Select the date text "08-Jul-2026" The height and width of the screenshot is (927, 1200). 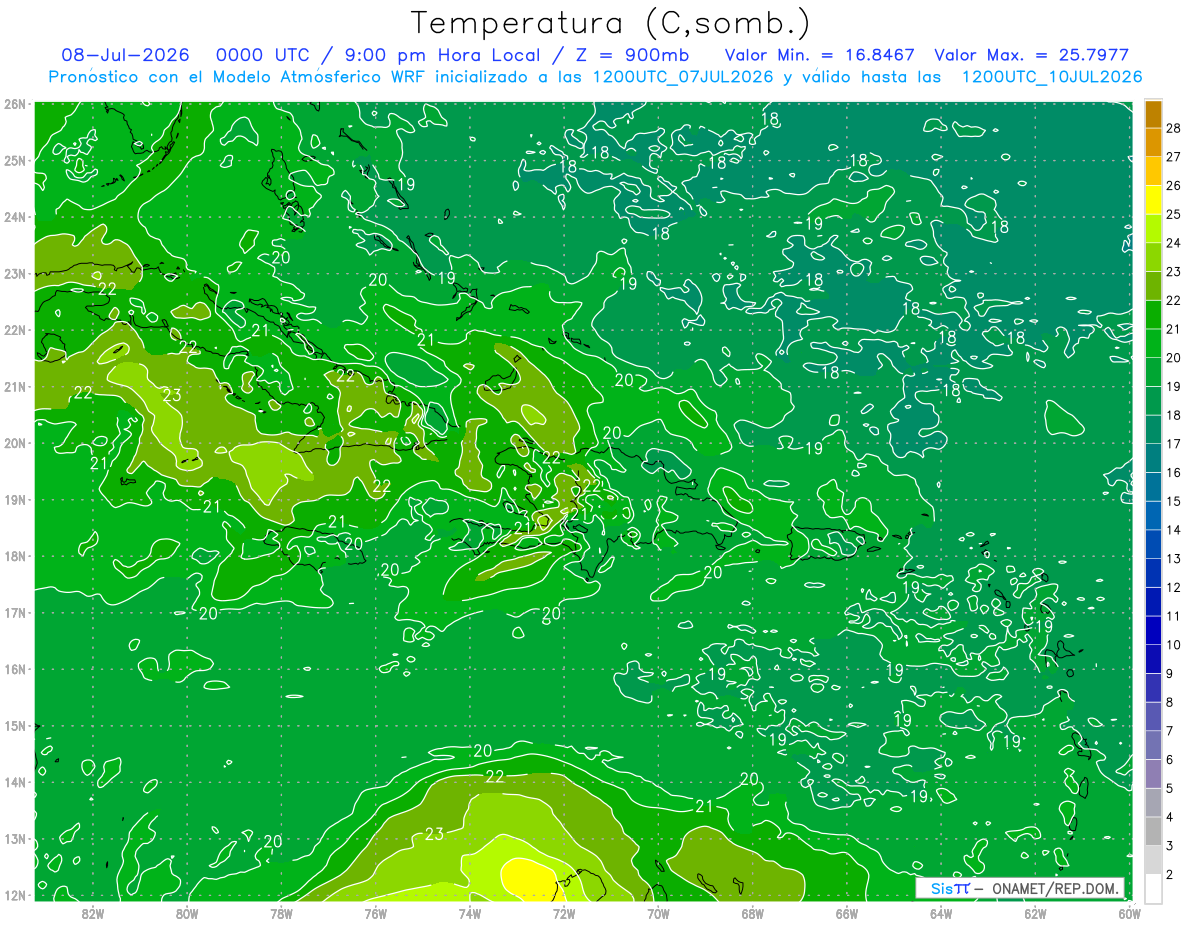tap(126, 55)
